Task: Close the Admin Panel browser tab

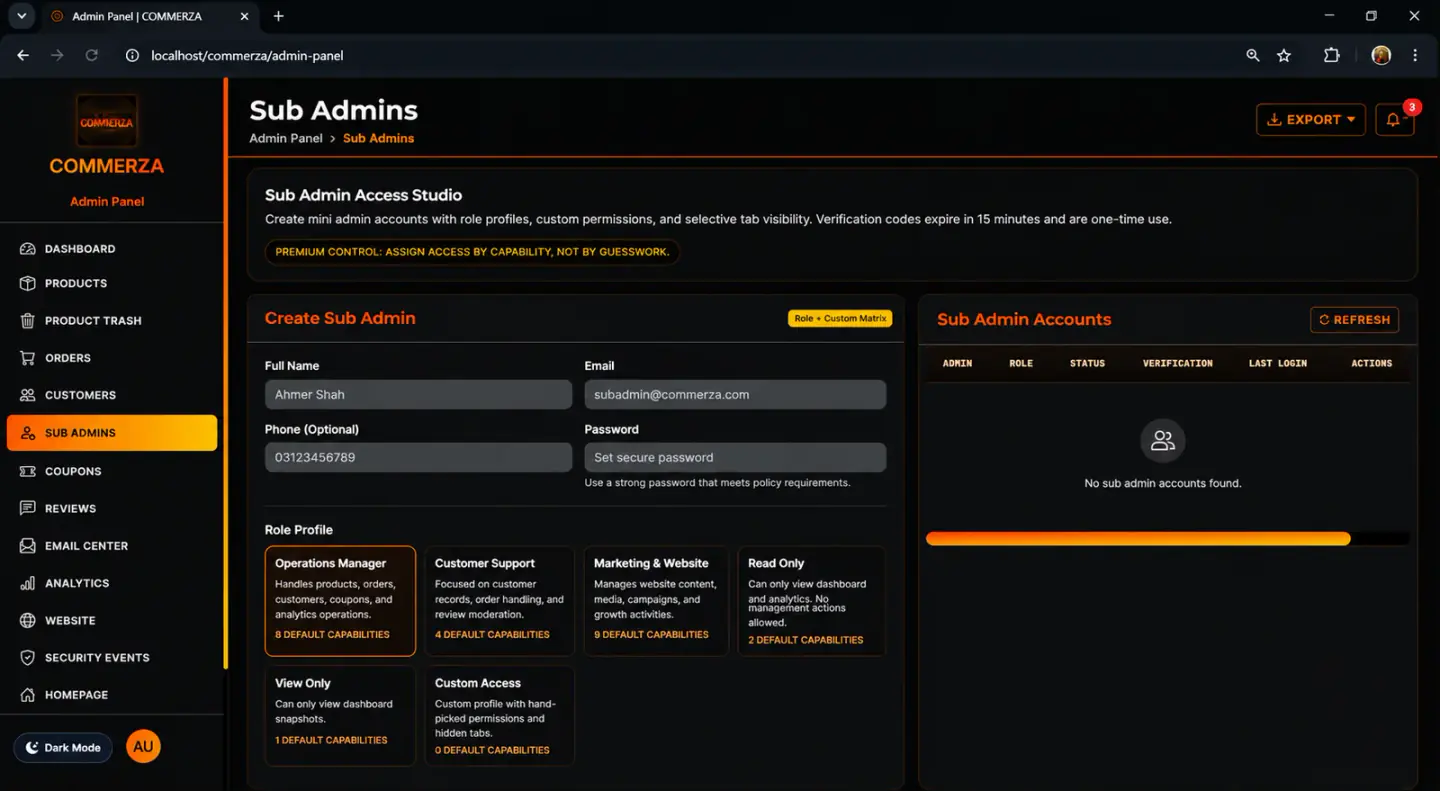Action: (x=242, y=16)
